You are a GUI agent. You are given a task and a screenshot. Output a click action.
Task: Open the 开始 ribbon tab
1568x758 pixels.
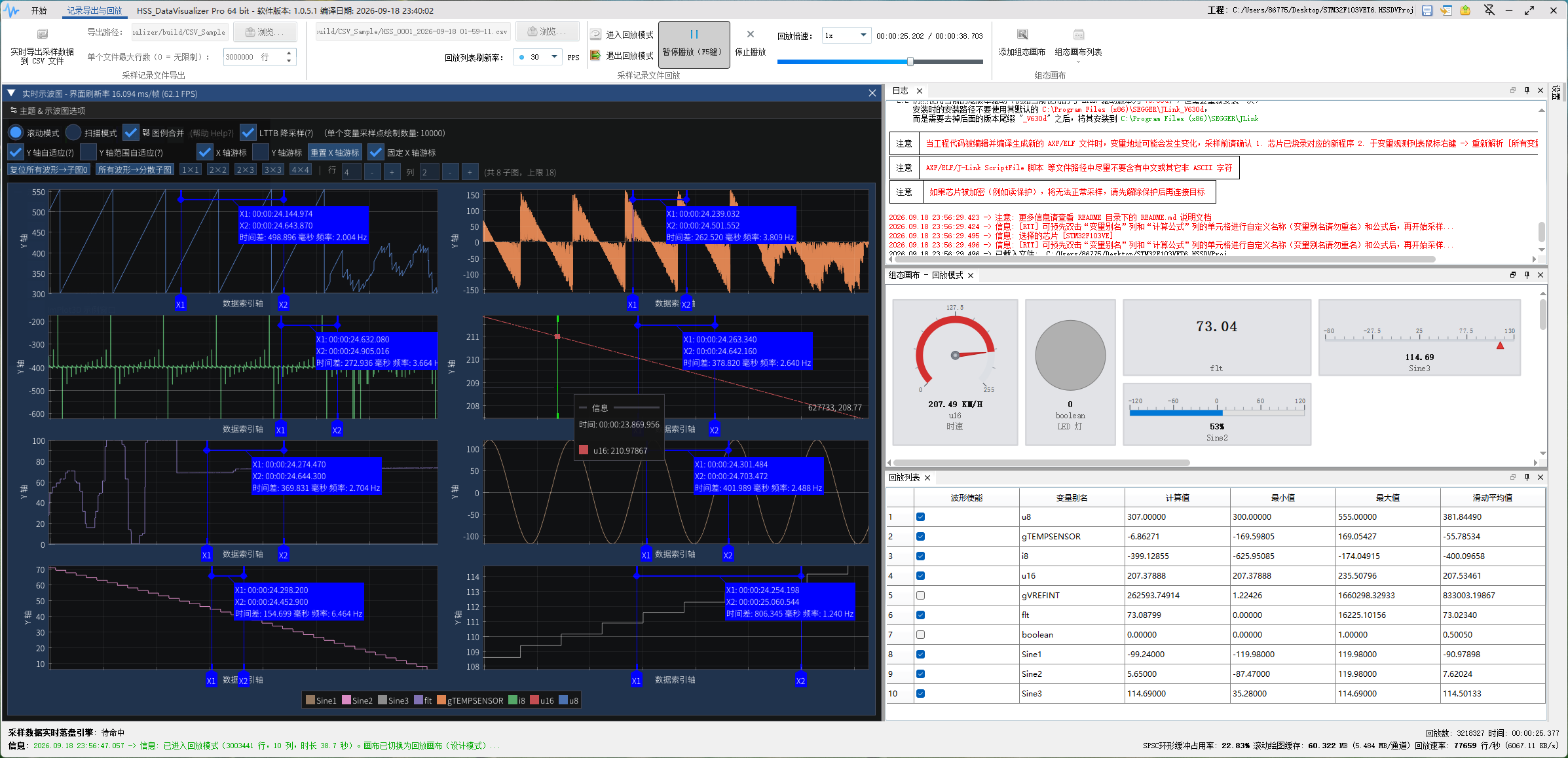pyautogui.click(x=39, y=10)
